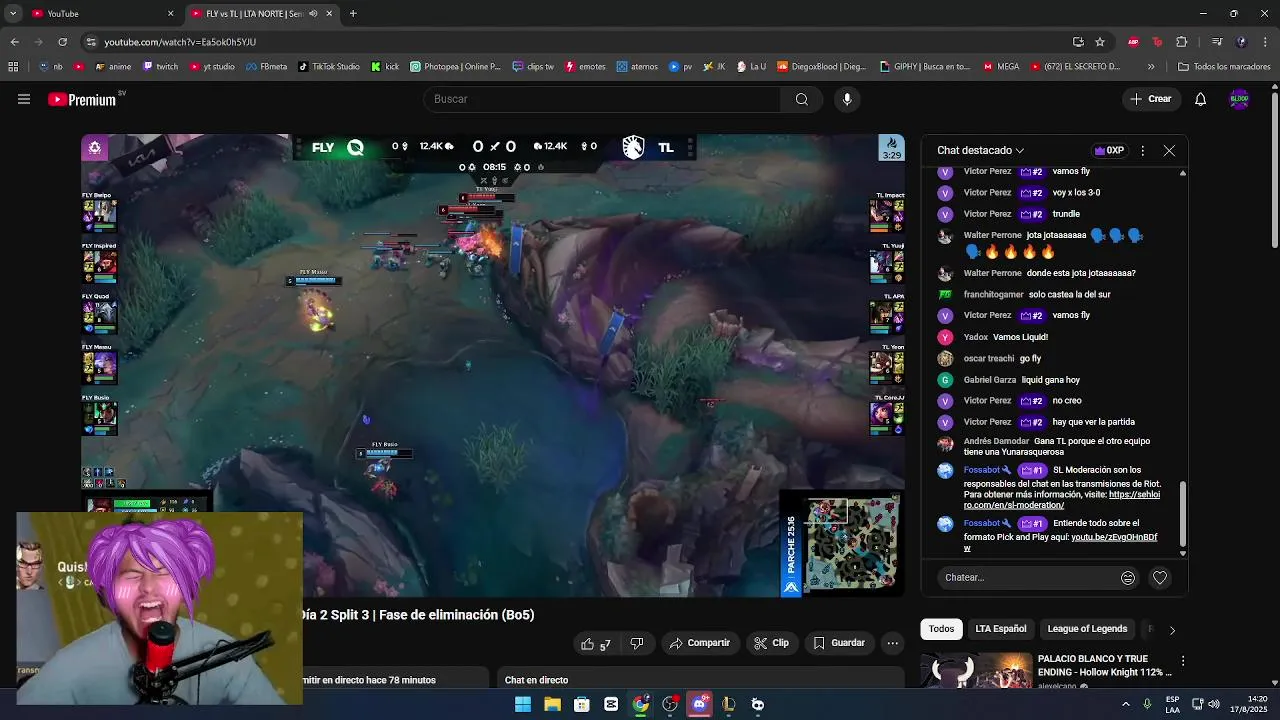Click the Crear button

(x=1151, y=99)
